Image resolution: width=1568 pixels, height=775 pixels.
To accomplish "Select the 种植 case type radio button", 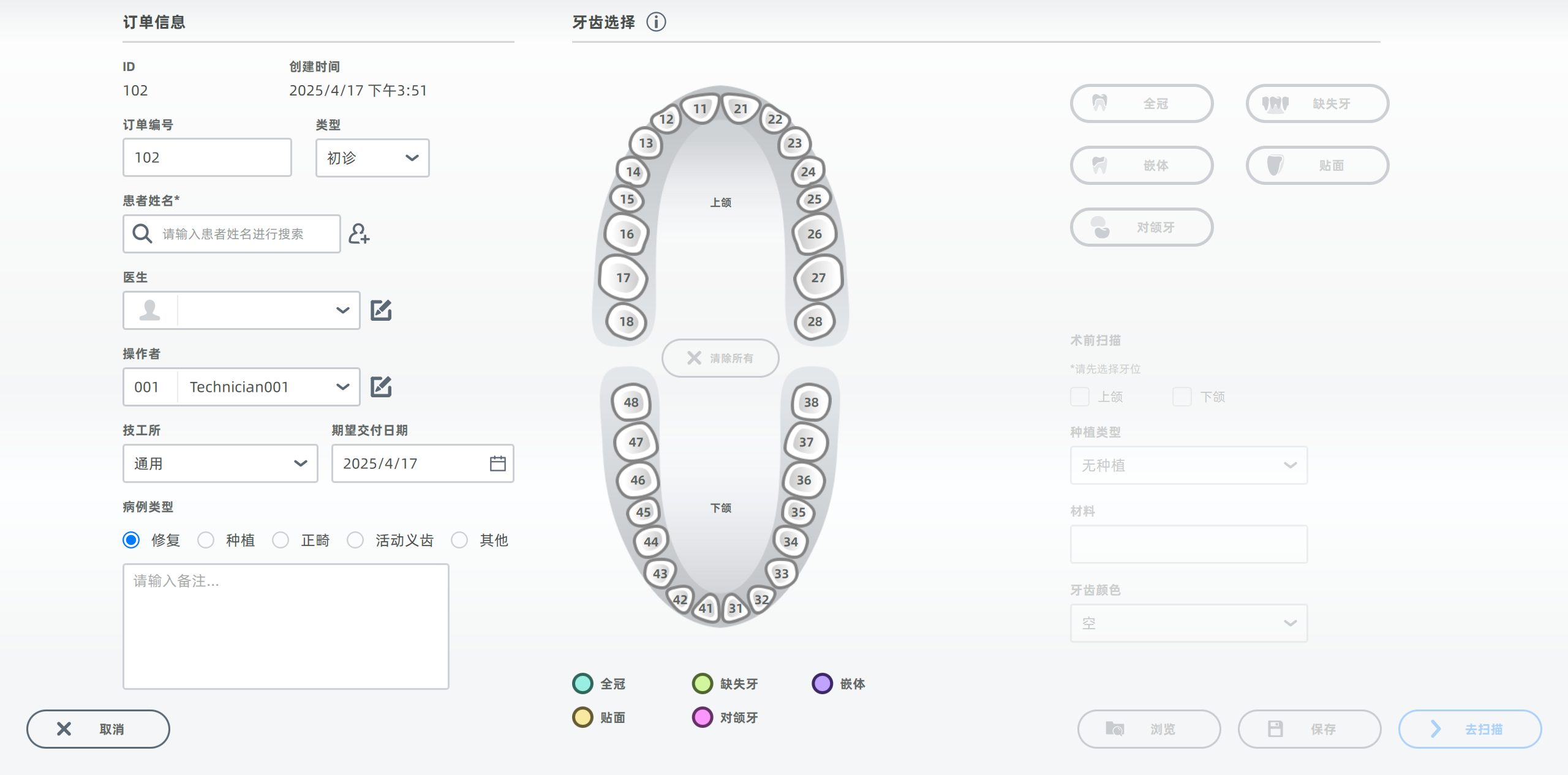I will click(x=206, y=540).
